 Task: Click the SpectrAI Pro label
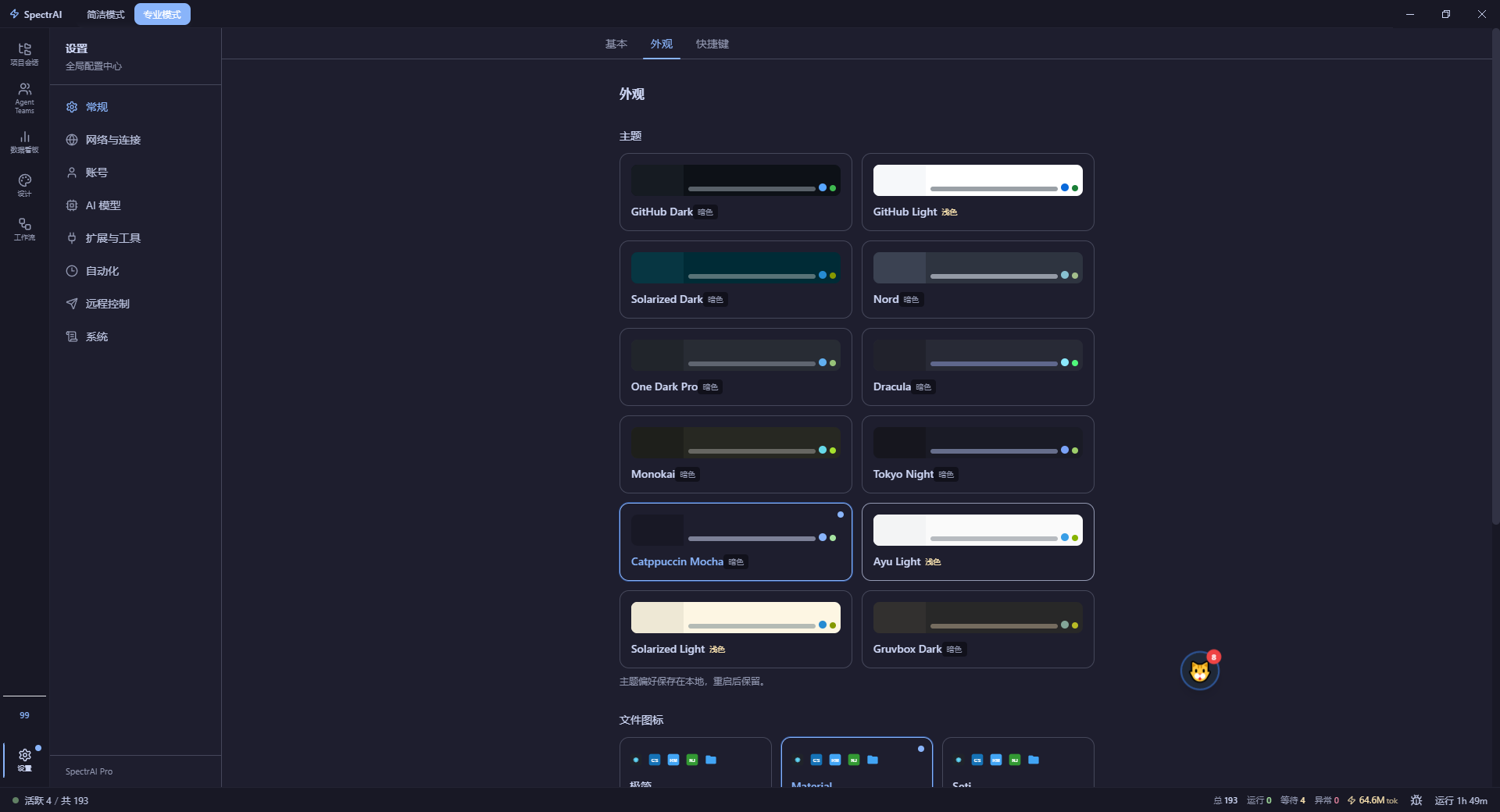click(x=89, y=771)
